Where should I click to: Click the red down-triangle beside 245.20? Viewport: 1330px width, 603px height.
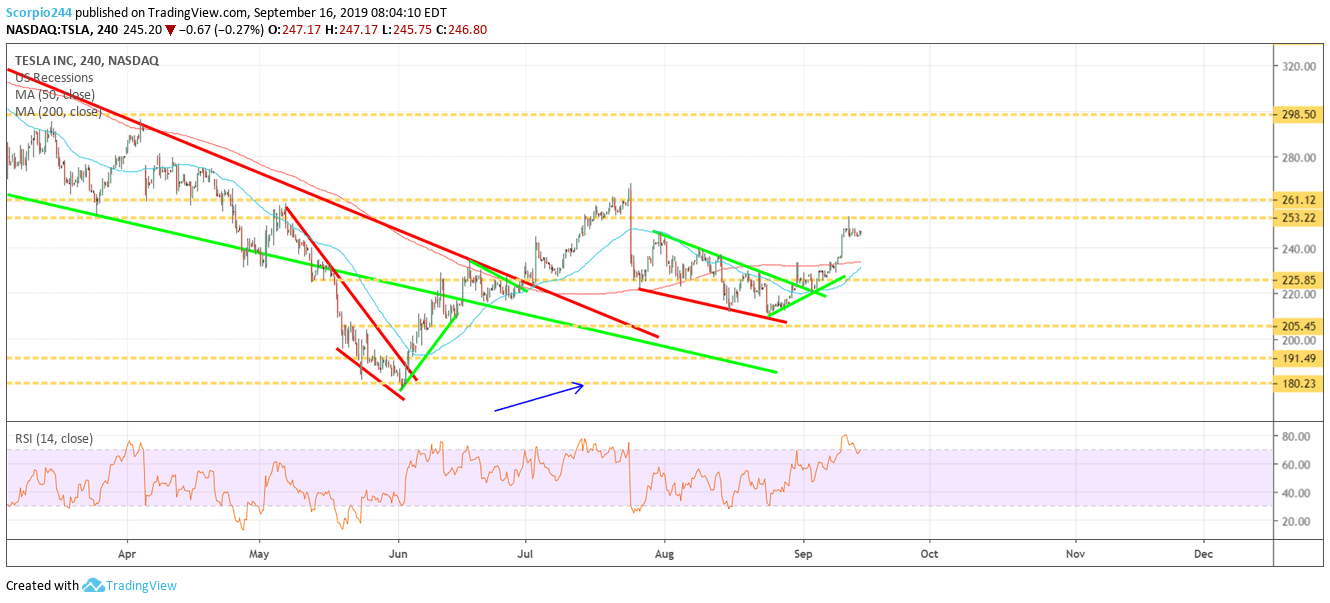click(x=170, y=30)
